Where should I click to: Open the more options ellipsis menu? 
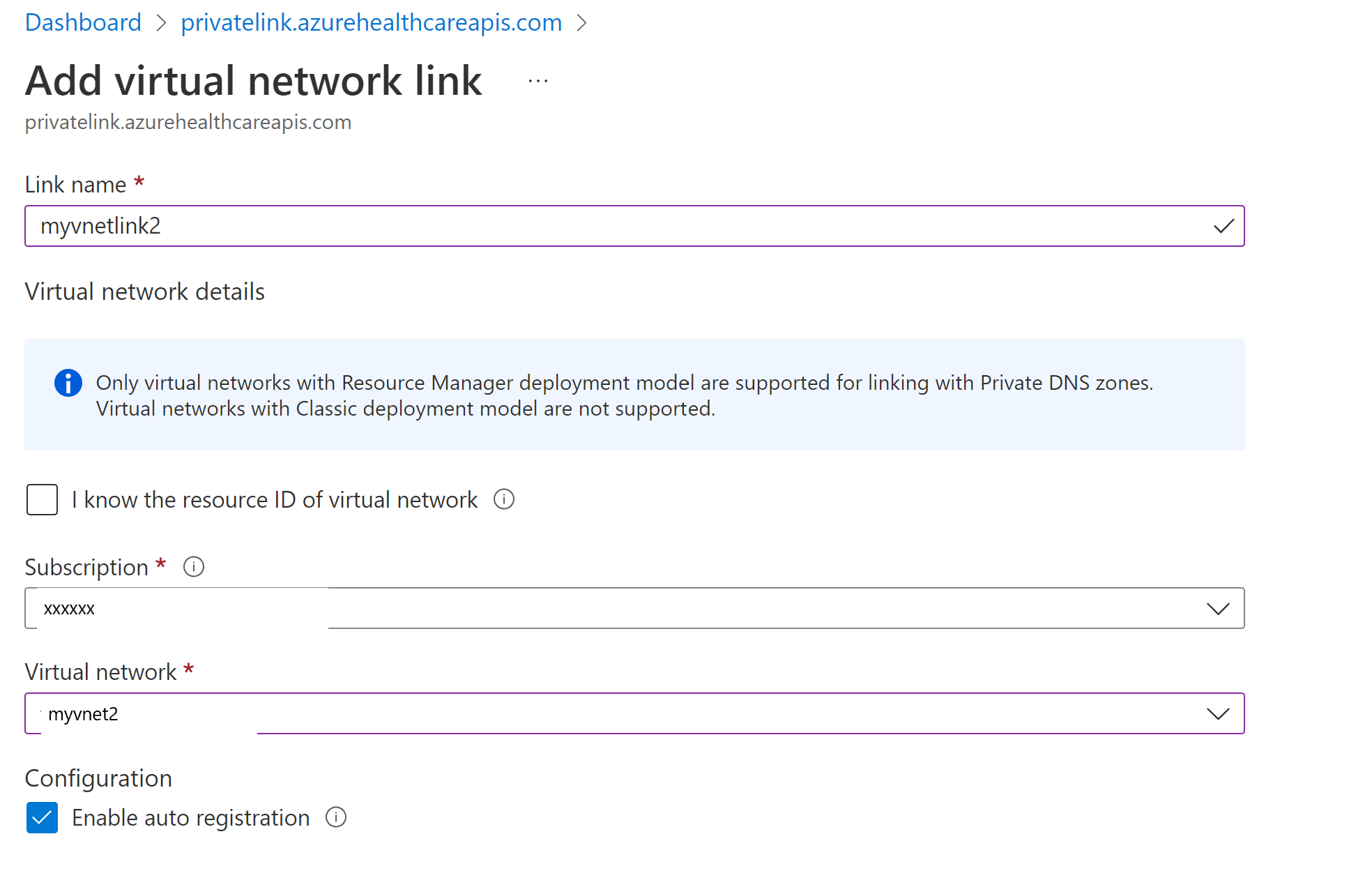pyautogui.click(x=538, y=81)
